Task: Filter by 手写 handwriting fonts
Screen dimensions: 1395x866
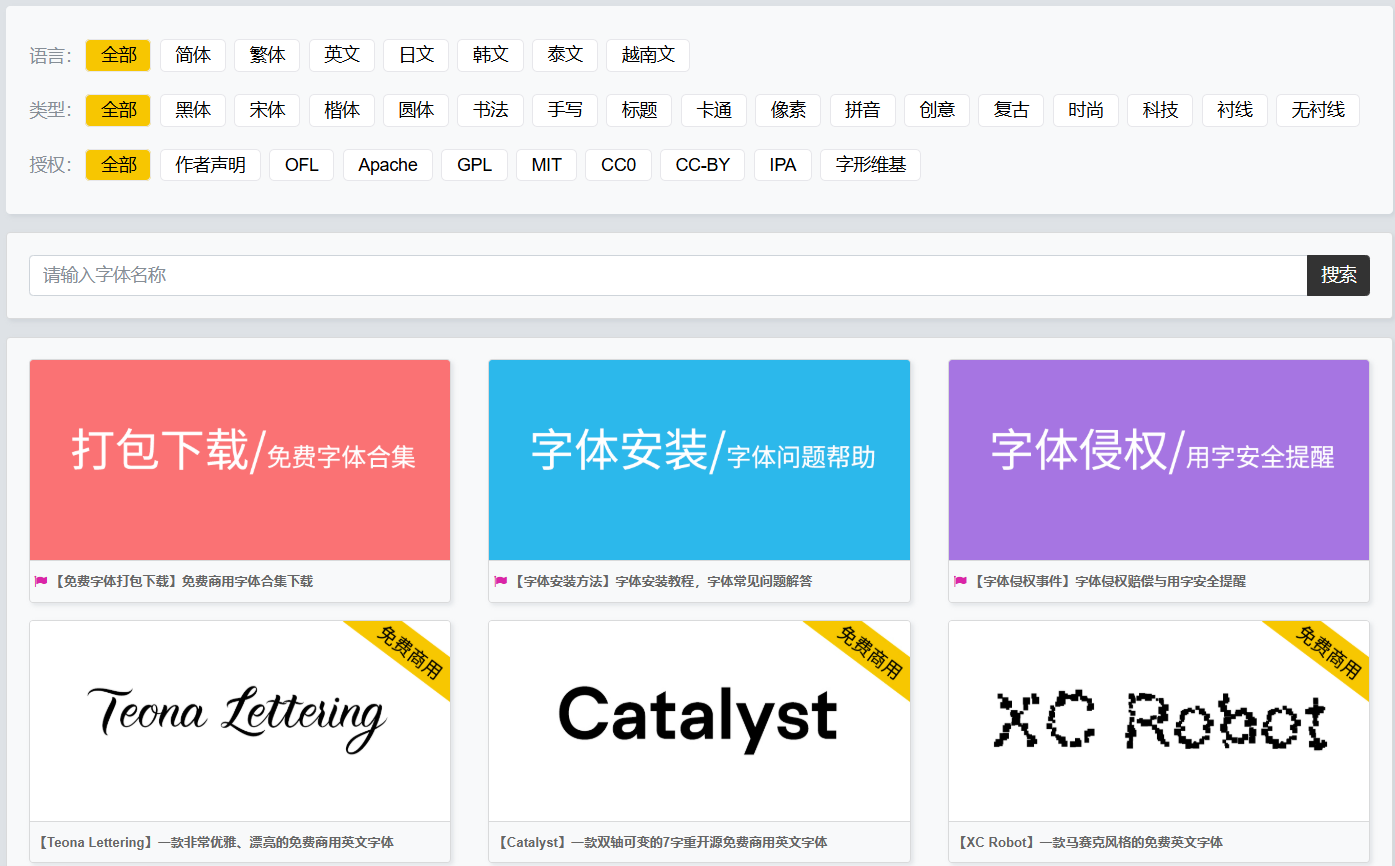Action: point(564,110)
